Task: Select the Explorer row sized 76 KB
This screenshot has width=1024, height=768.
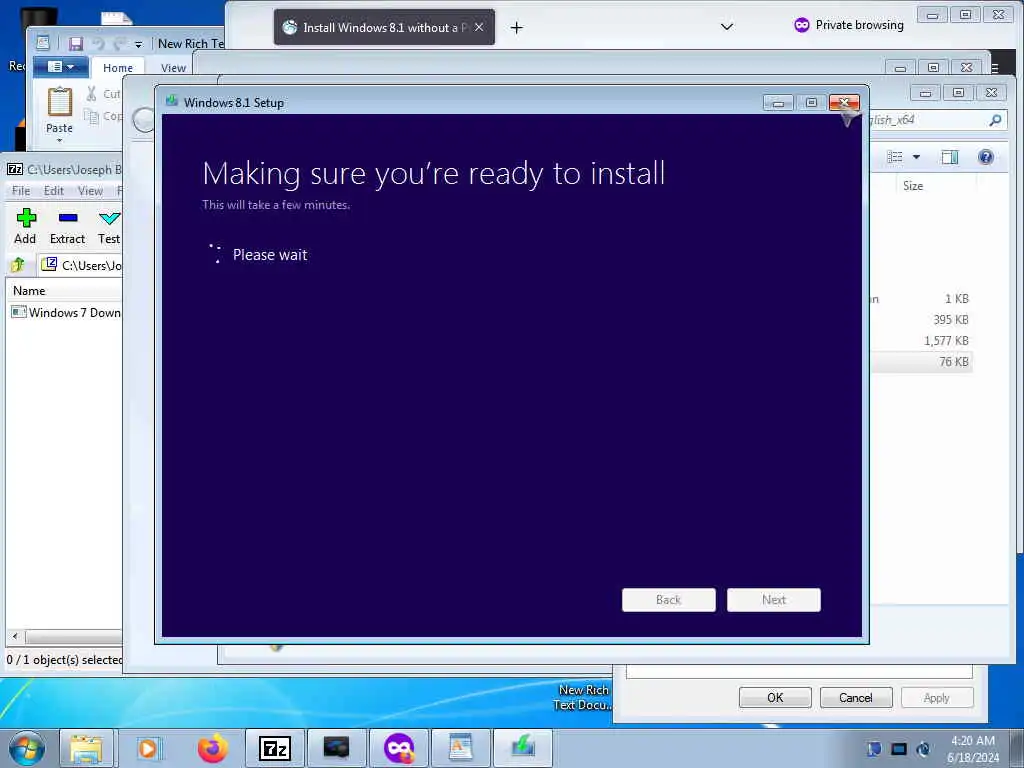Action: pyautogui.click(x=921, y=362)
